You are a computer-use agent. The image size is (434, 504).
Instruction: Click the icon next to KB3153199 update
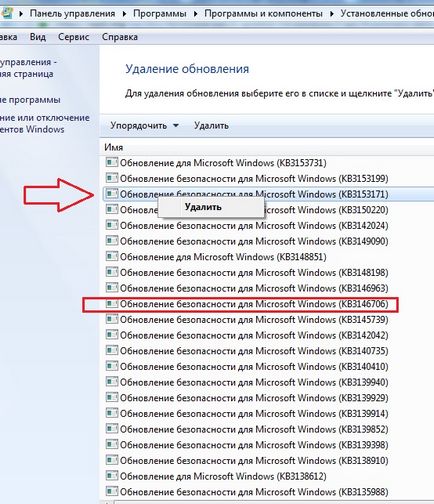(x=112, y=178)
